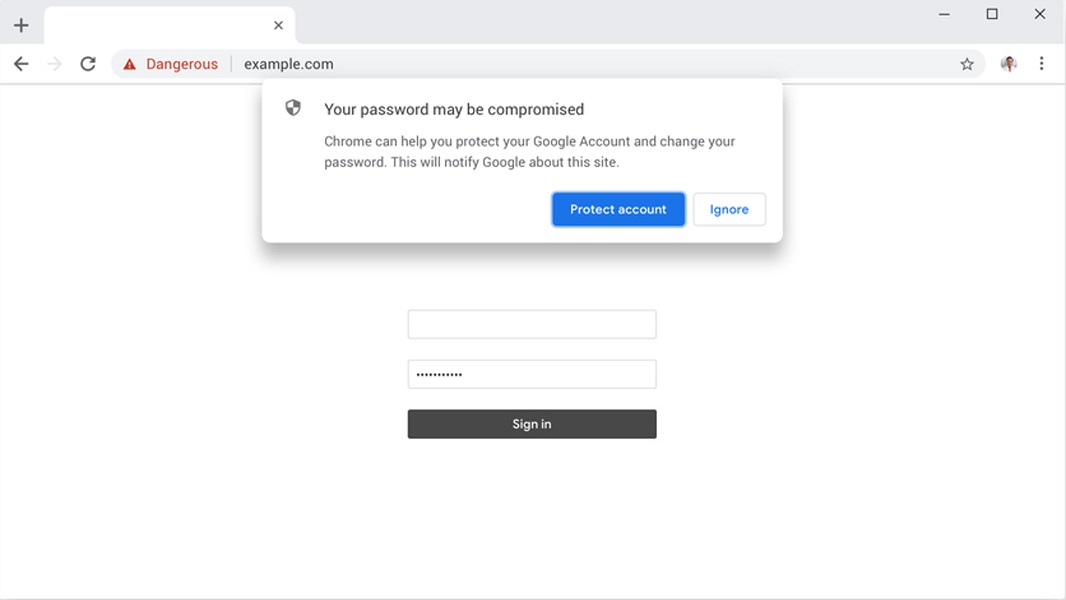Image resolution: width=1066 pixels, height=600 pixels.
Task: Click the username input field
Action: [x=532, y=324]
